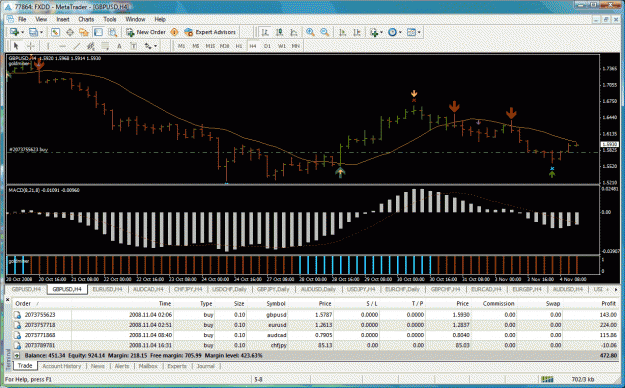Image resolution: width=625 pixels, height=388 pixels.
Task: Select the cursor arrow tool
Action: tap(16, 46)
